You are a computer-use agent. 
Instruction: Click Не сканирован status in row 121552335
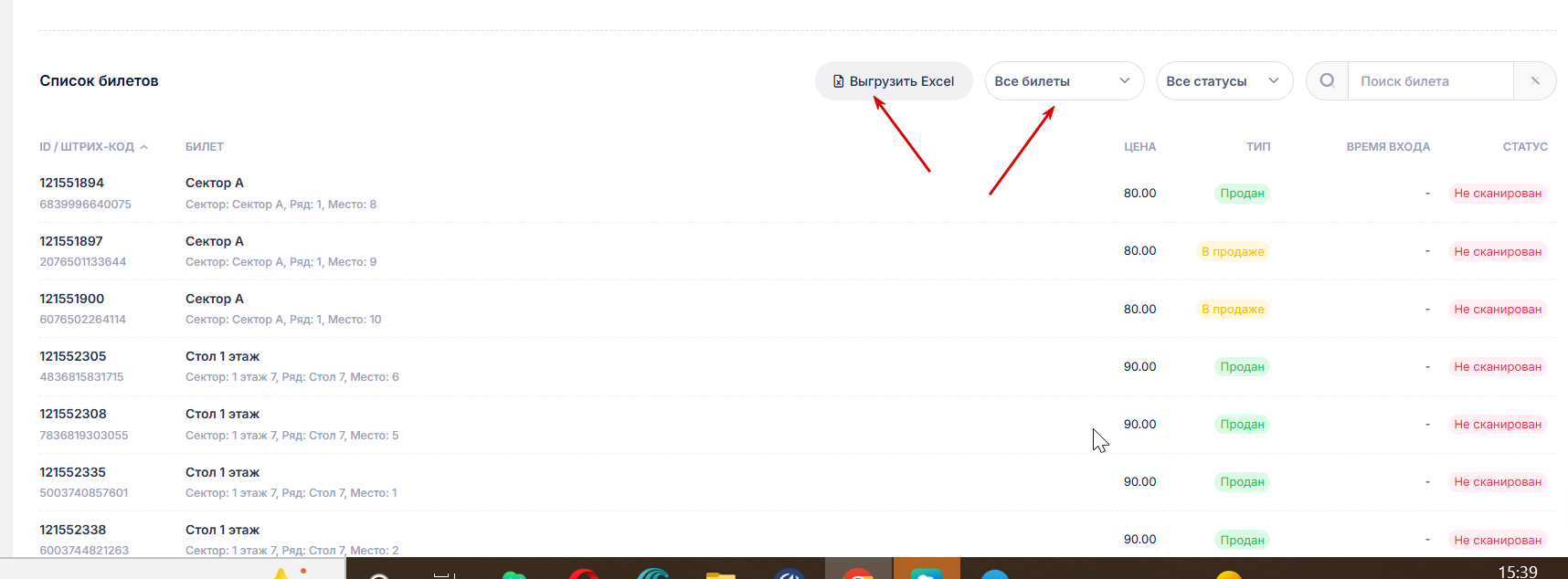tap(1498, 482)
